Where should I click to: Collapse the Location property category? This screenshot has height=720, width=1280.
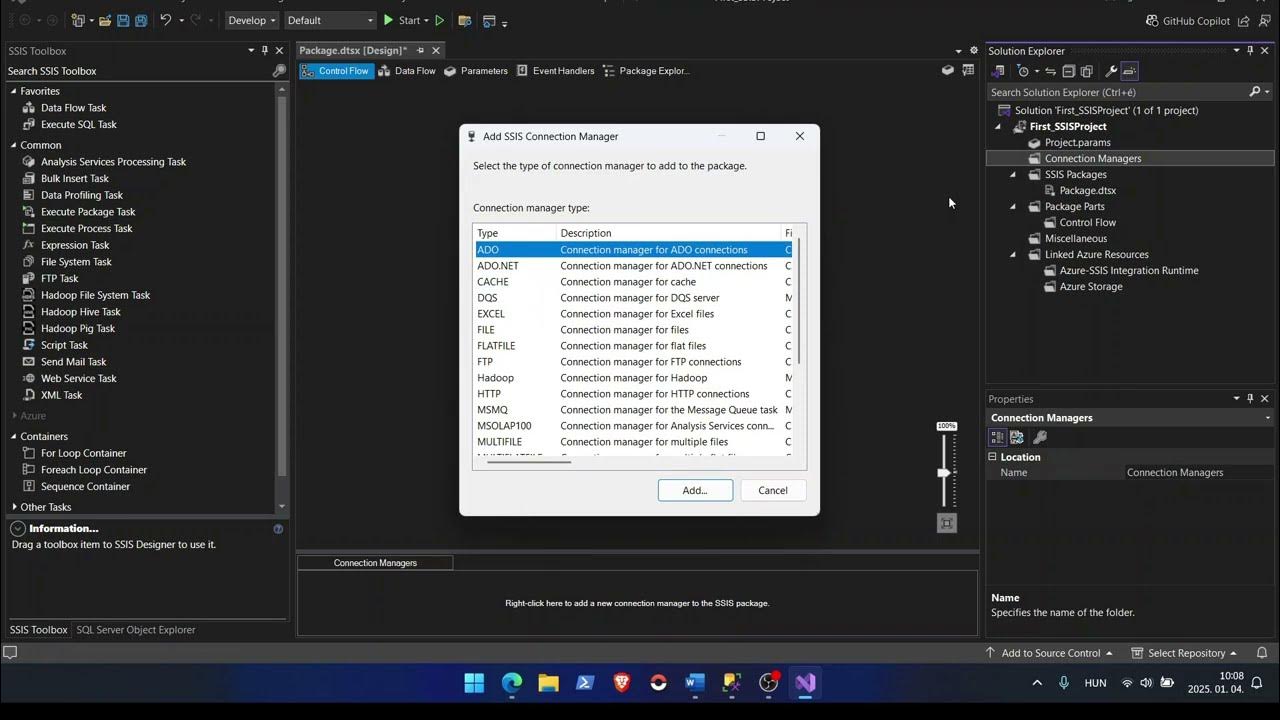click(x=993, y=457)
